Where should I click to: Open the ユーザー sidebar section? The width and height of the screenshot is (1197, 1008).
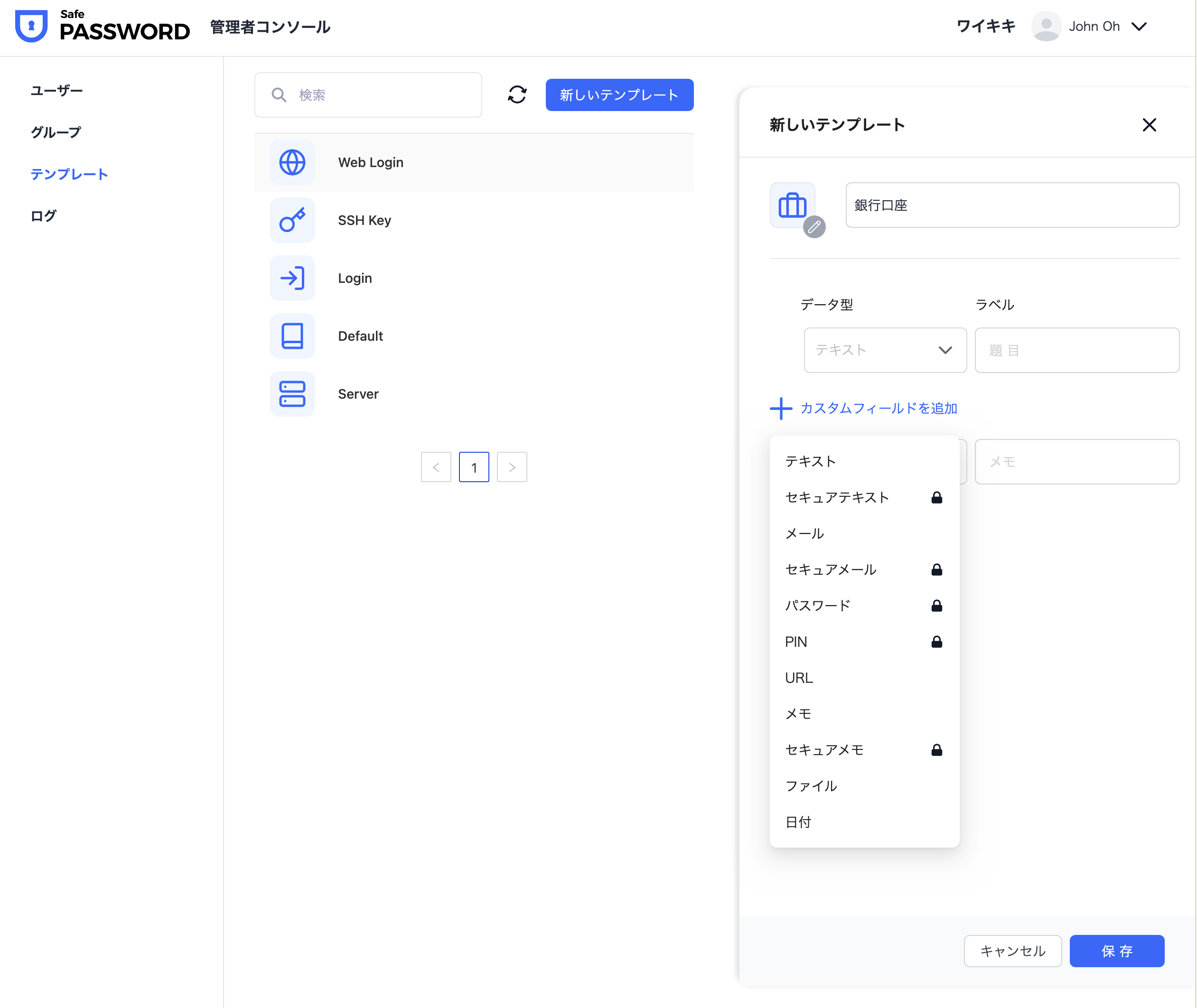pyautogui.click(x=56, y=90)
